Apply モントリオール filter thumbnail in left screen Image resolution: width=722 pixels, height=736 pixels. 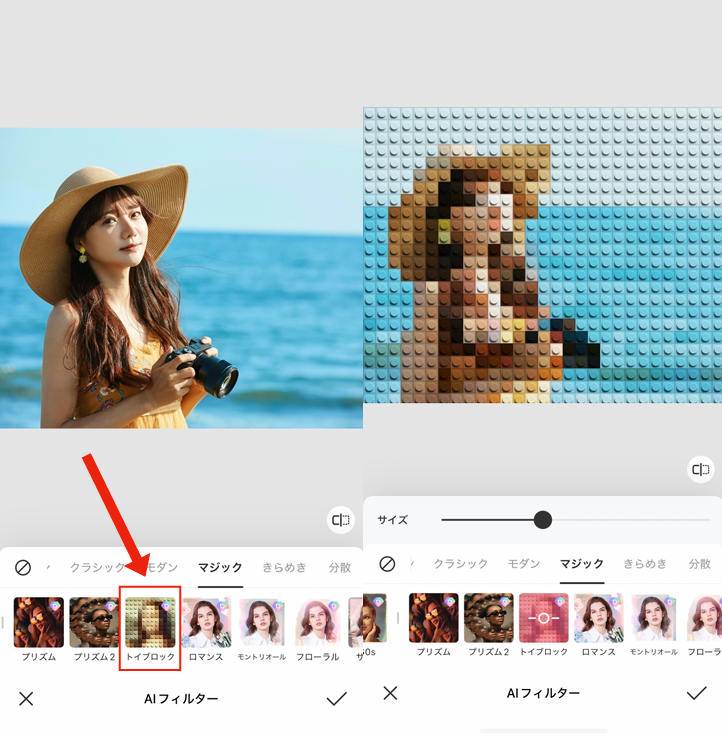coord(261,622)
